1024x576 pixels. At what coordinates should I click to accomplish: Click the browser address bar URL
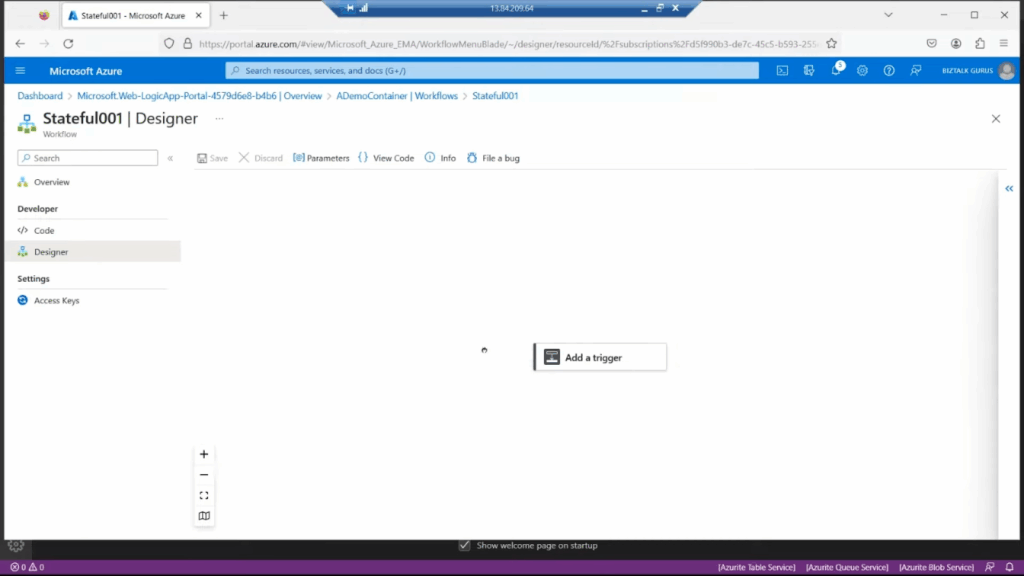click(x=508, y=44)
